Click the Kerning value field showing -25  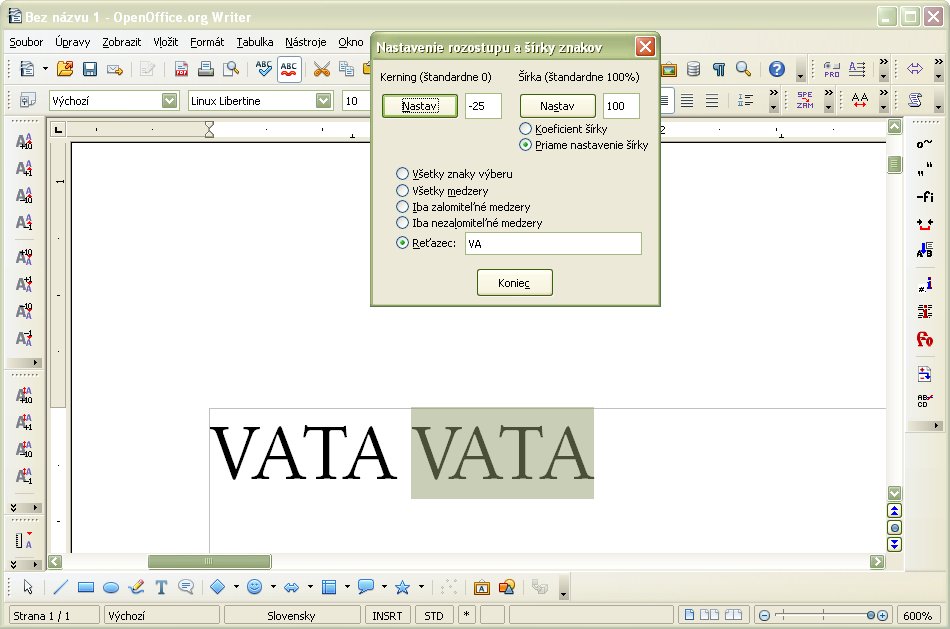(483, 106)
